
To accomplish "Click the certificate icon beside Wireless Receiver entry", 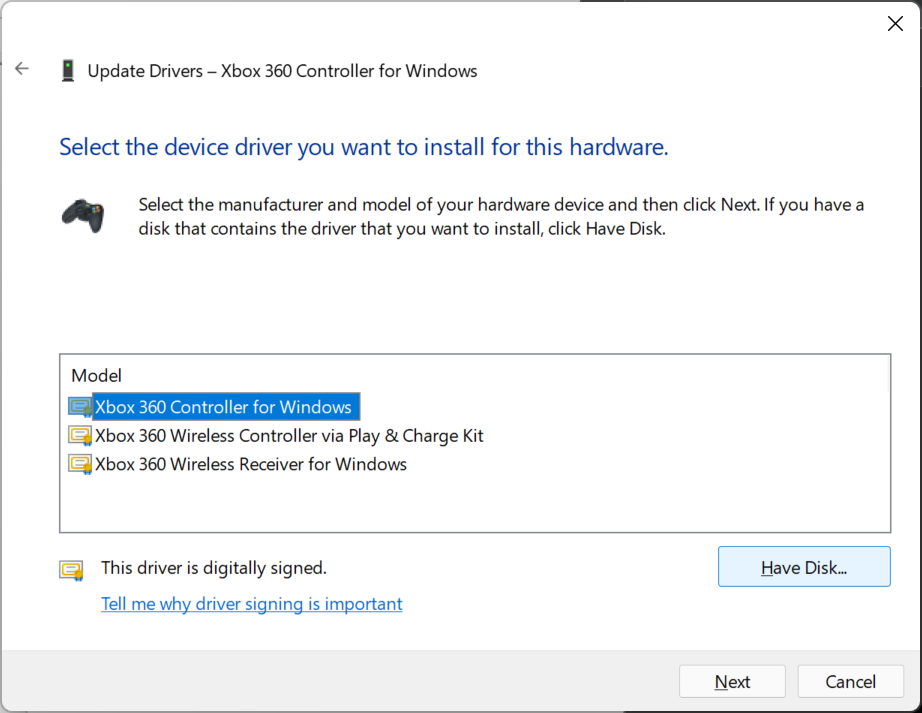I will coord(80,464).
